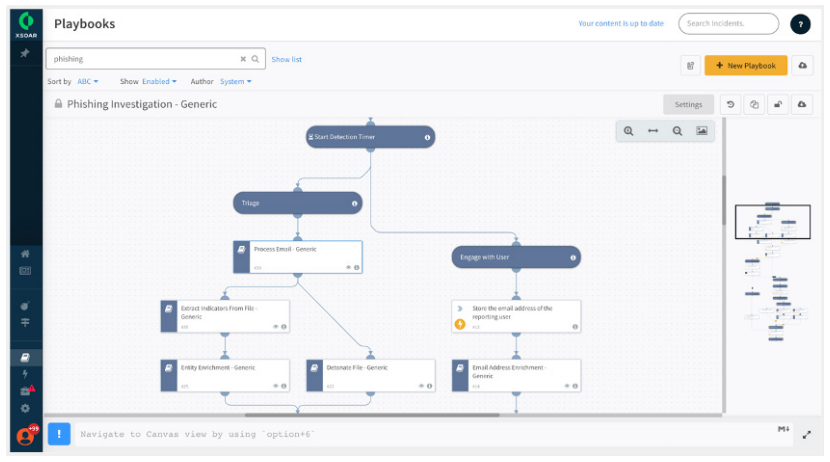Click the signpost icon in the sidebar

25,322
